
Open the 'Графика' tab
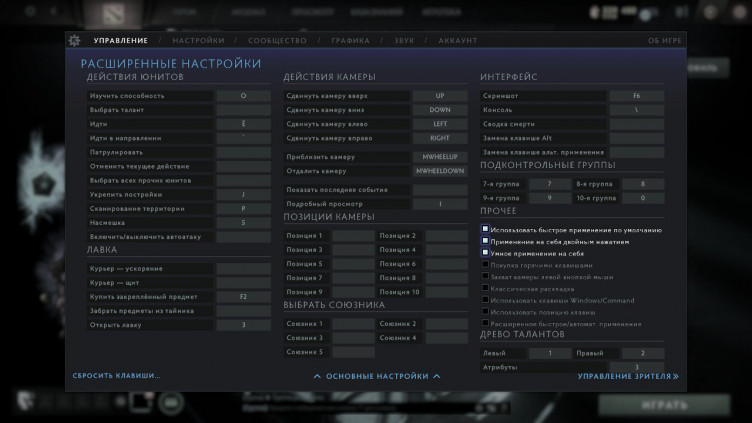coord(350,41)
